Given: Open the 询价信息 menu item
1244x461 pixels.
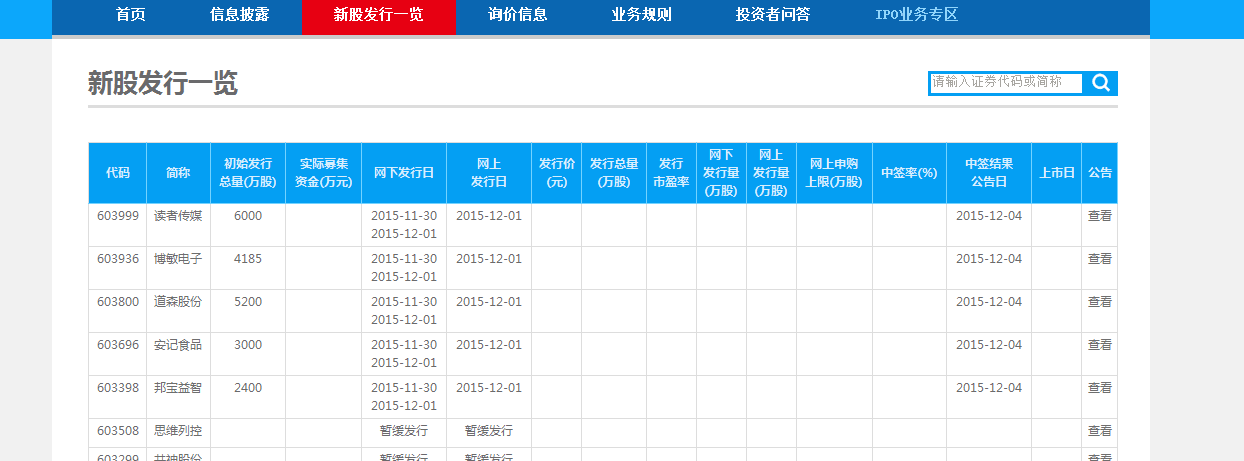Looking at the screenshot, I should pos(517,15).
